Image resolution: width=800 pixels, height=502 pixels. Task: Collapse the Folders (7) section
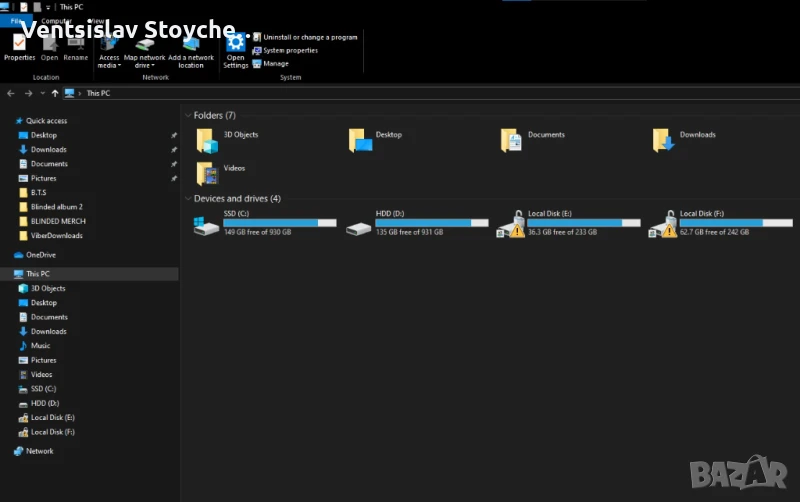[188, 116]
